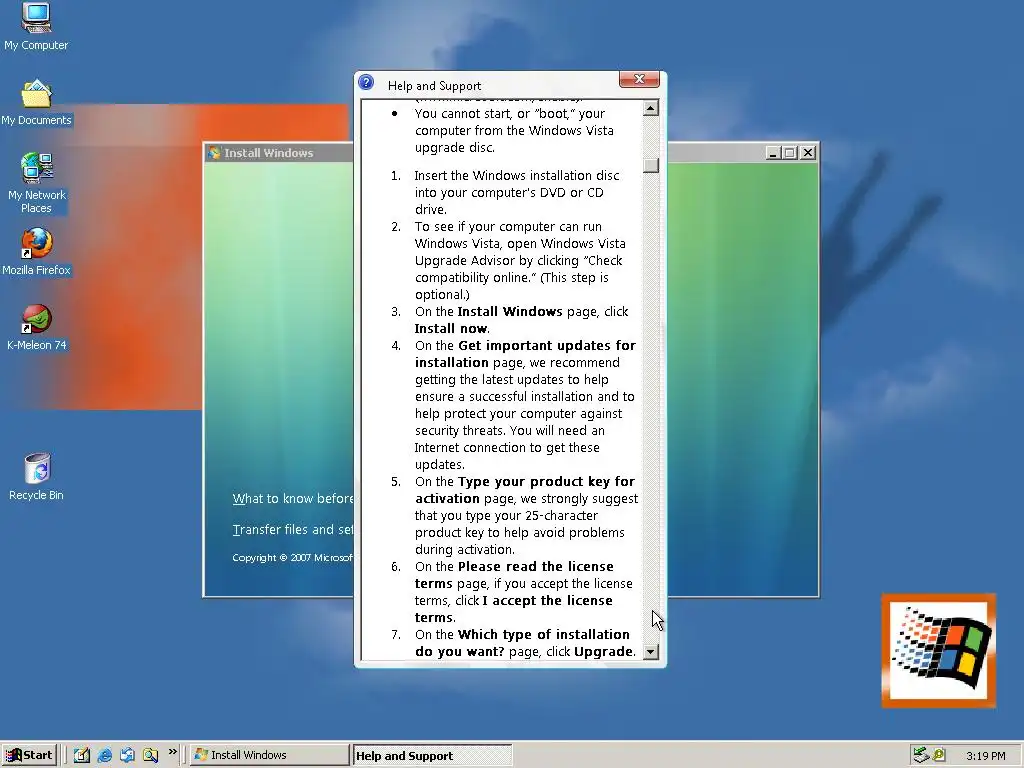Viewport: 1024px width, 768px height.
Task: Click 'Check compatibility online' text in step 2
Action: (519, 269)
